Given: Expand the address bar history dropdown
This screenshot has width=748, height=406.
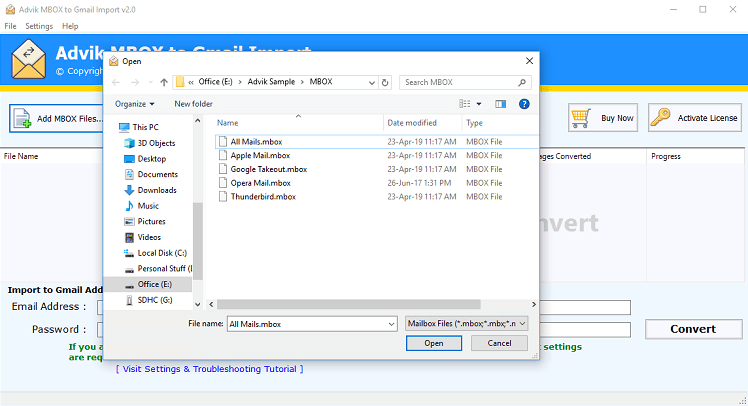Looking at the screenshot, I should pos(372,82).
